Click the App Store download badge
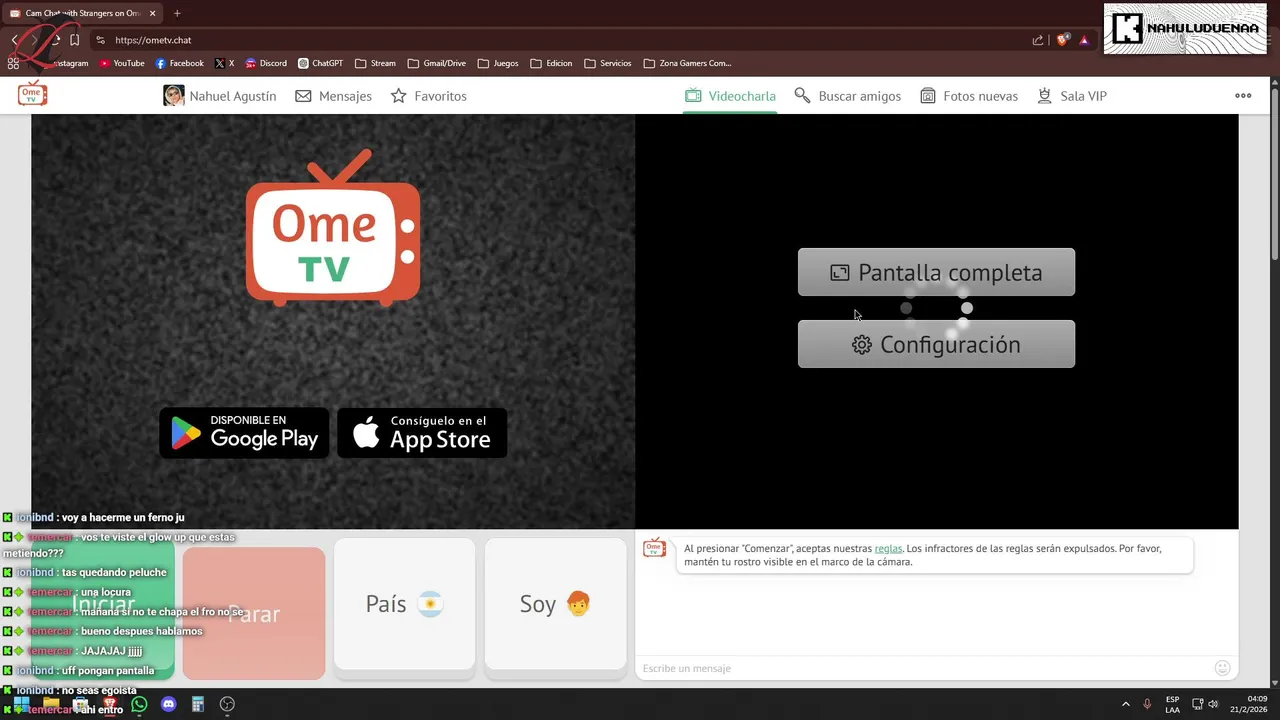Screen dimensions: 1280x720 pos(422,433)
